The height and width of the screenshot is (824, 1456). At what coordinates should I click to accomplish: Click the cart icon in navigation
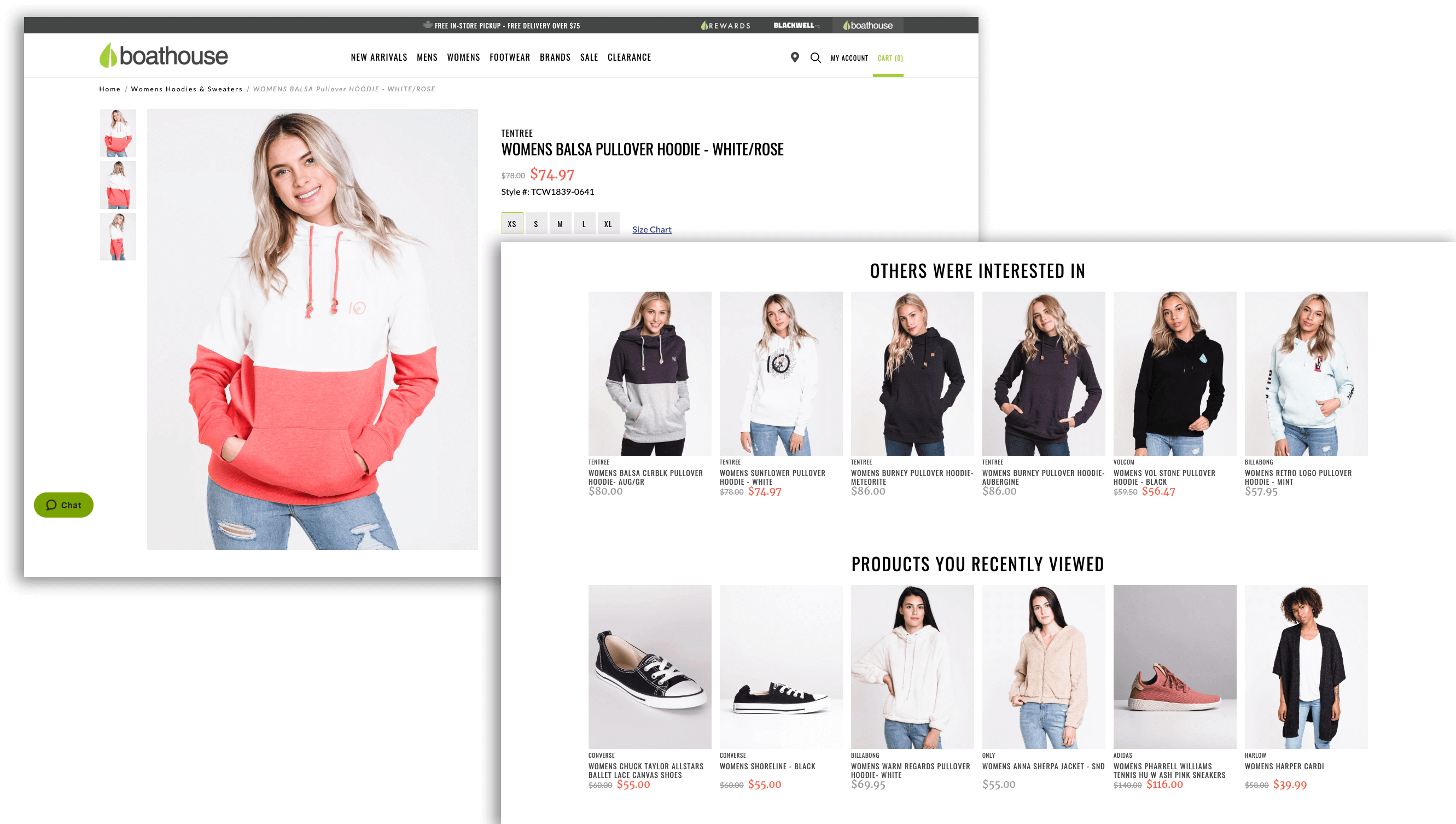click(889, 57)
